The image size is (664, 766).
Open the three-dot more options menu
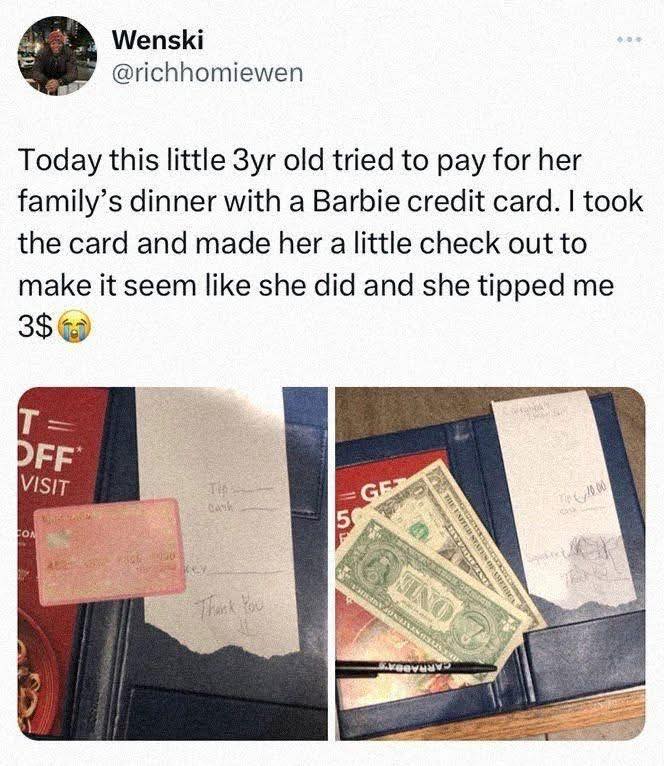(629, 39)
